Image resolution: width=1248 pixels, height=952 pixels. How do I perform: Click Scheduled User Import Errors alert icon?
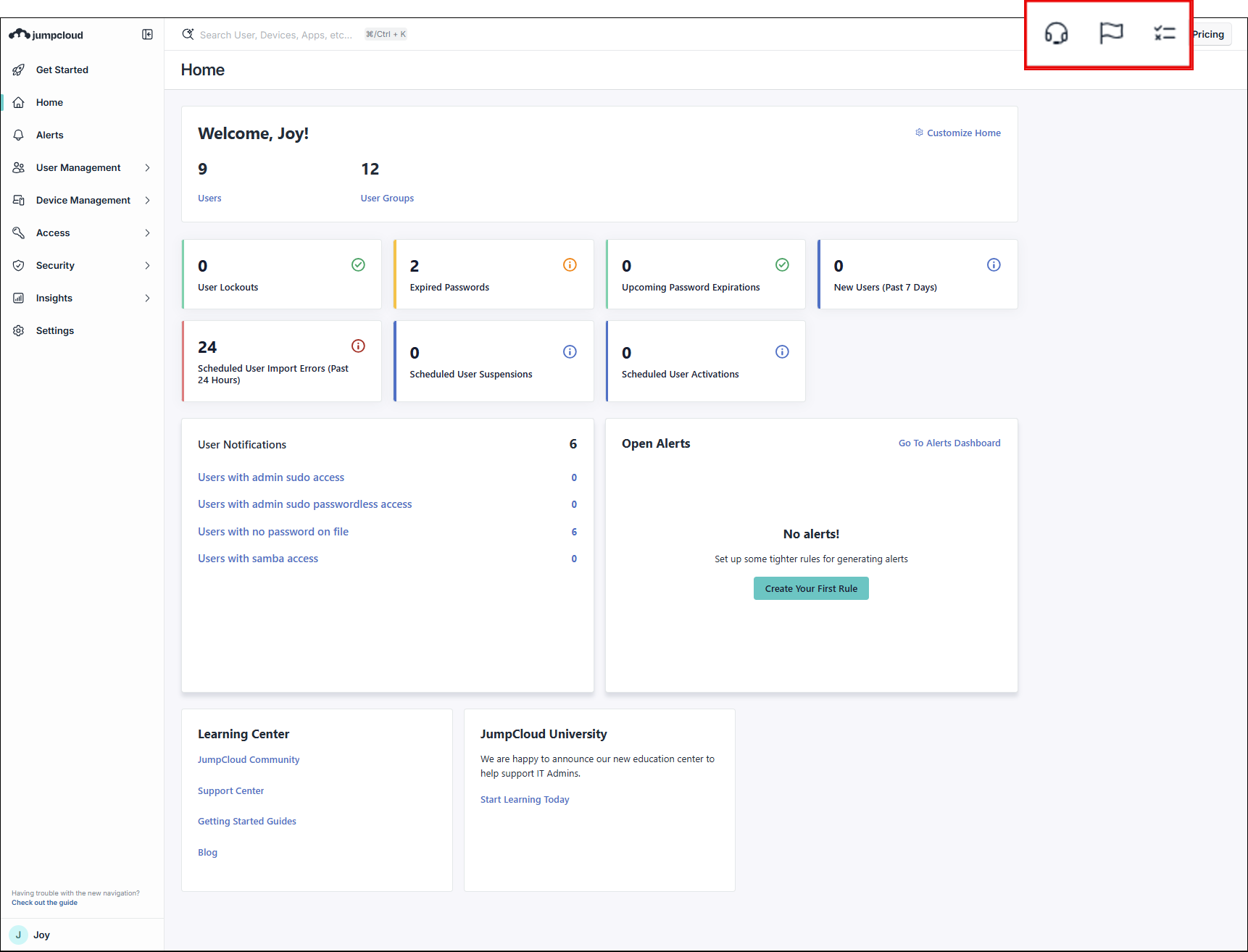click(358, 346)
